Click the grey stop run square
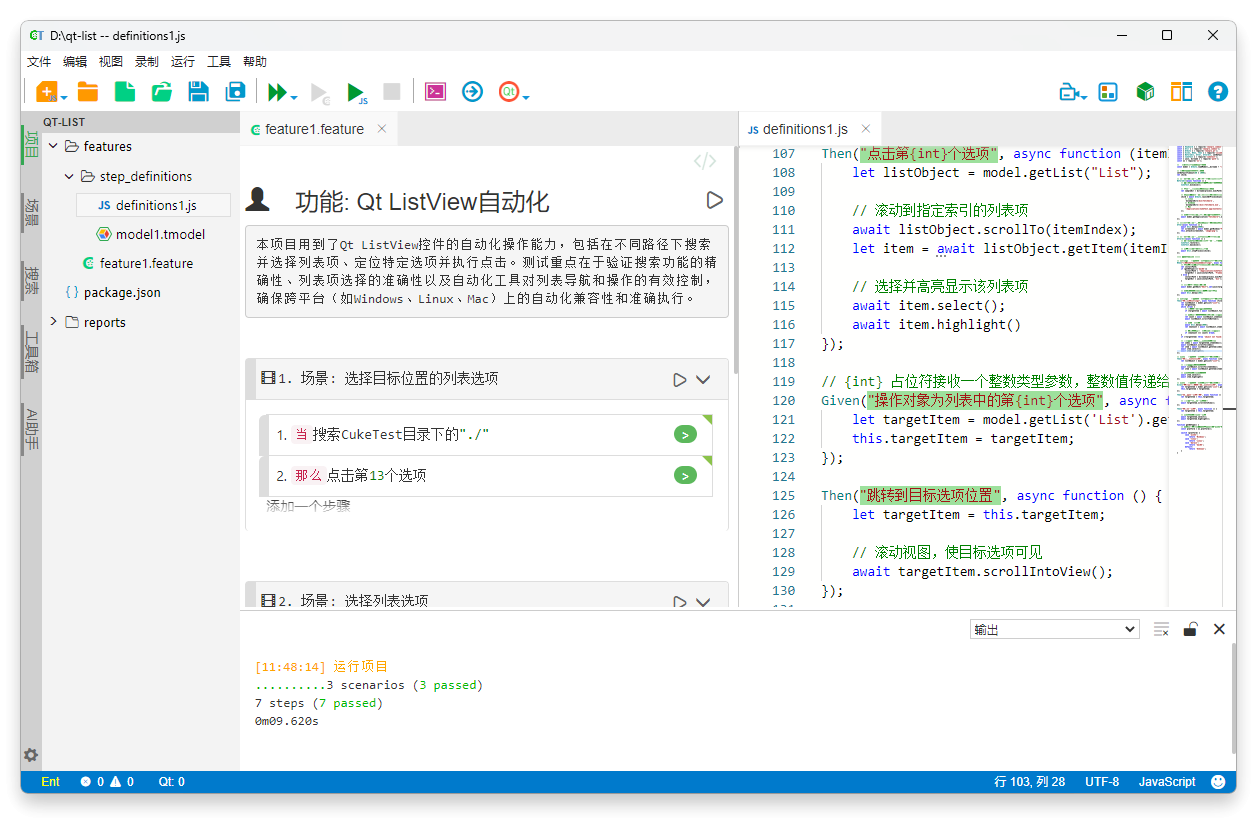 point(392,92)
